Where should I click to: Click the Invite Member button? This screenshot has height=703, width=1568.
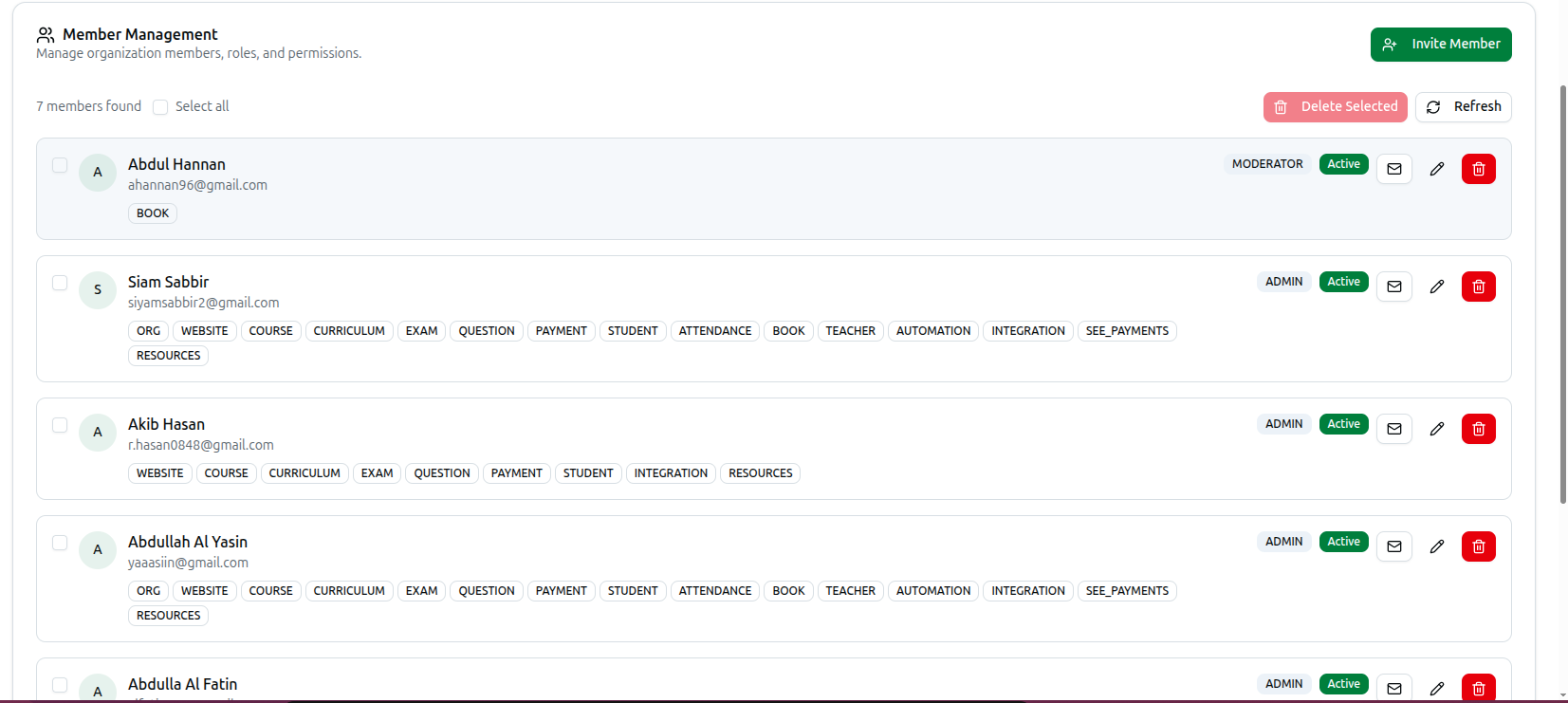[1441, 45]
